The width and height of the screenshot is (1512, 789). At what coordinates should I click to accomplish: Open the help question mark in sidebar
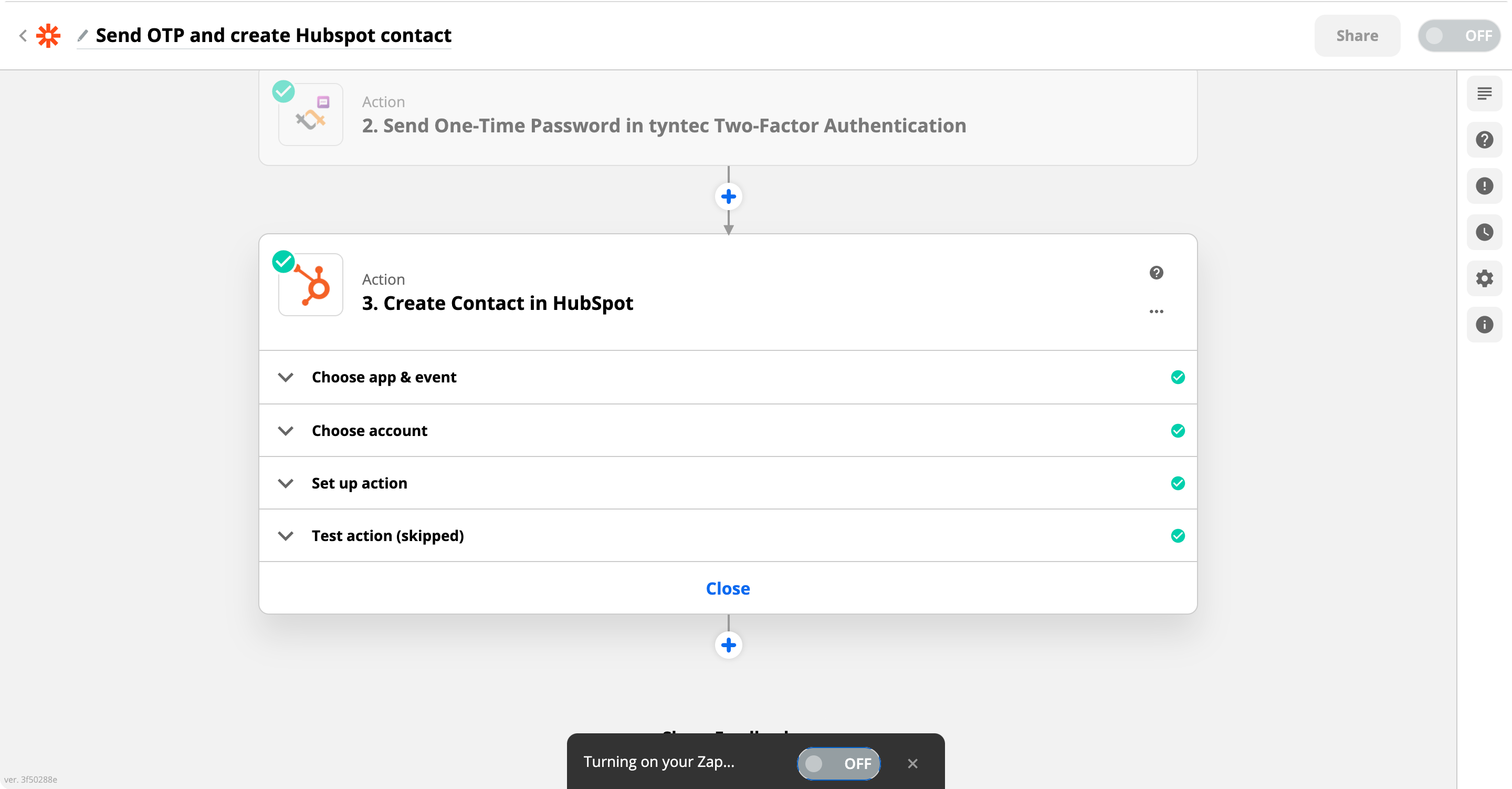tap(1484, 140)
